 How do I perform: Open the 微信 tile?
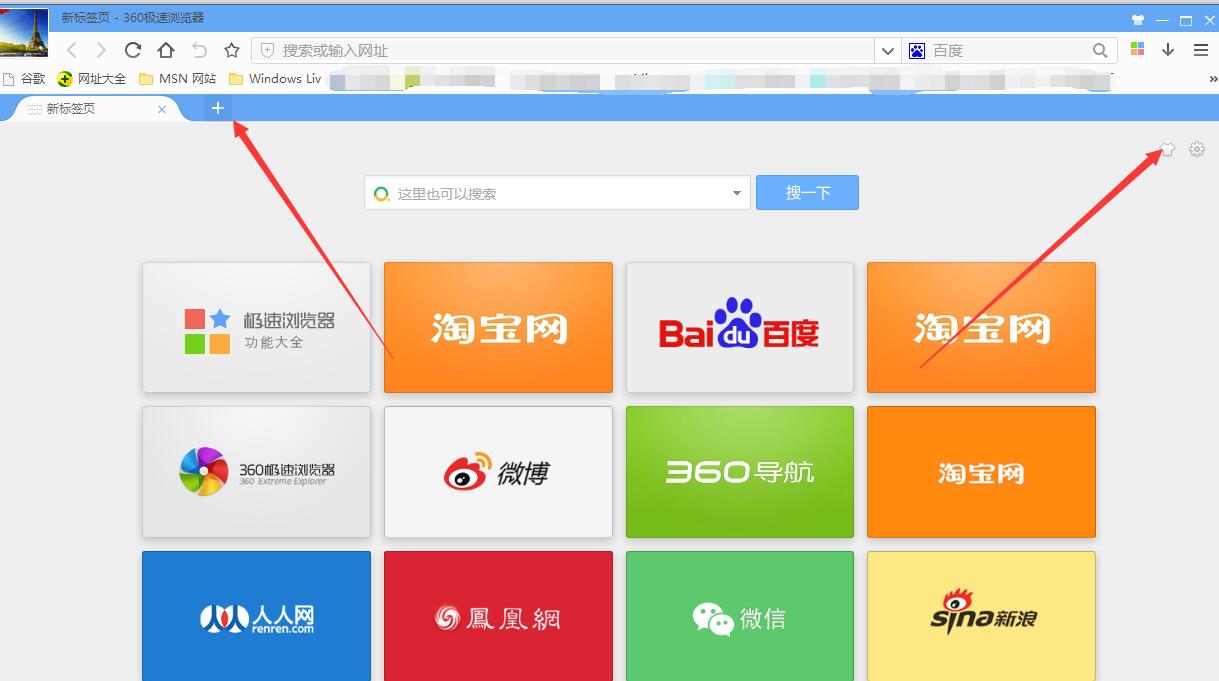pos(740,616)
